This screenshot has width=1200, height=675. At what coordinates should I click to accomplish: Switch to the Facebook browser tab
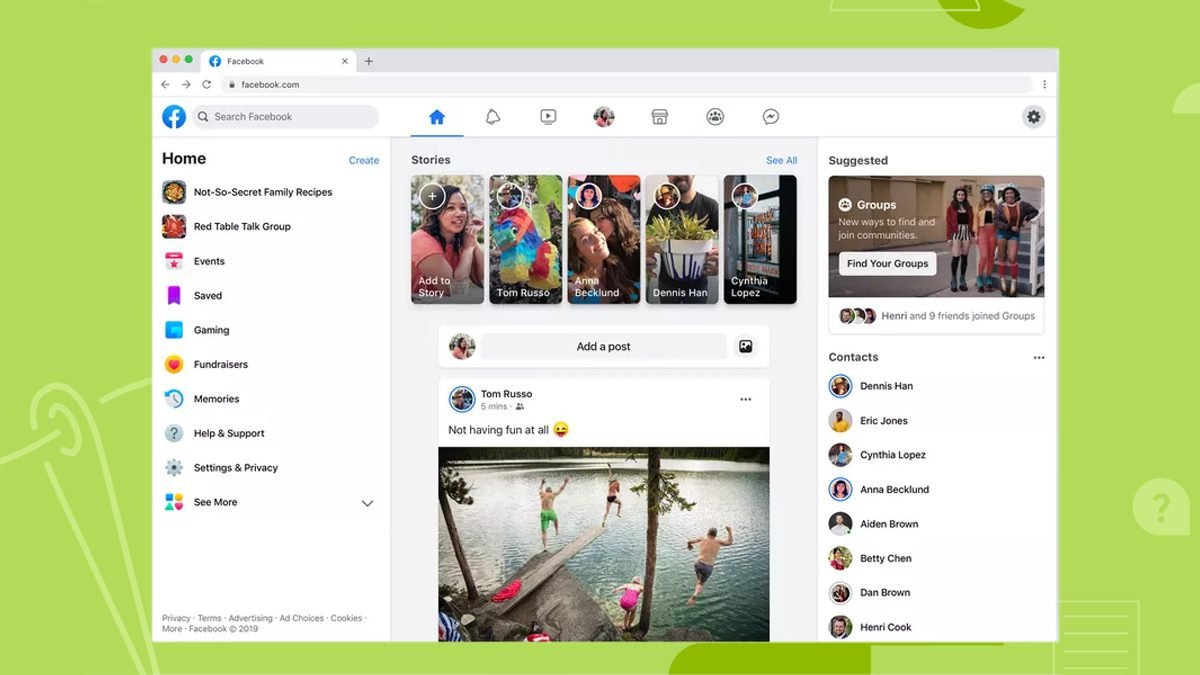tap(243, 60)
